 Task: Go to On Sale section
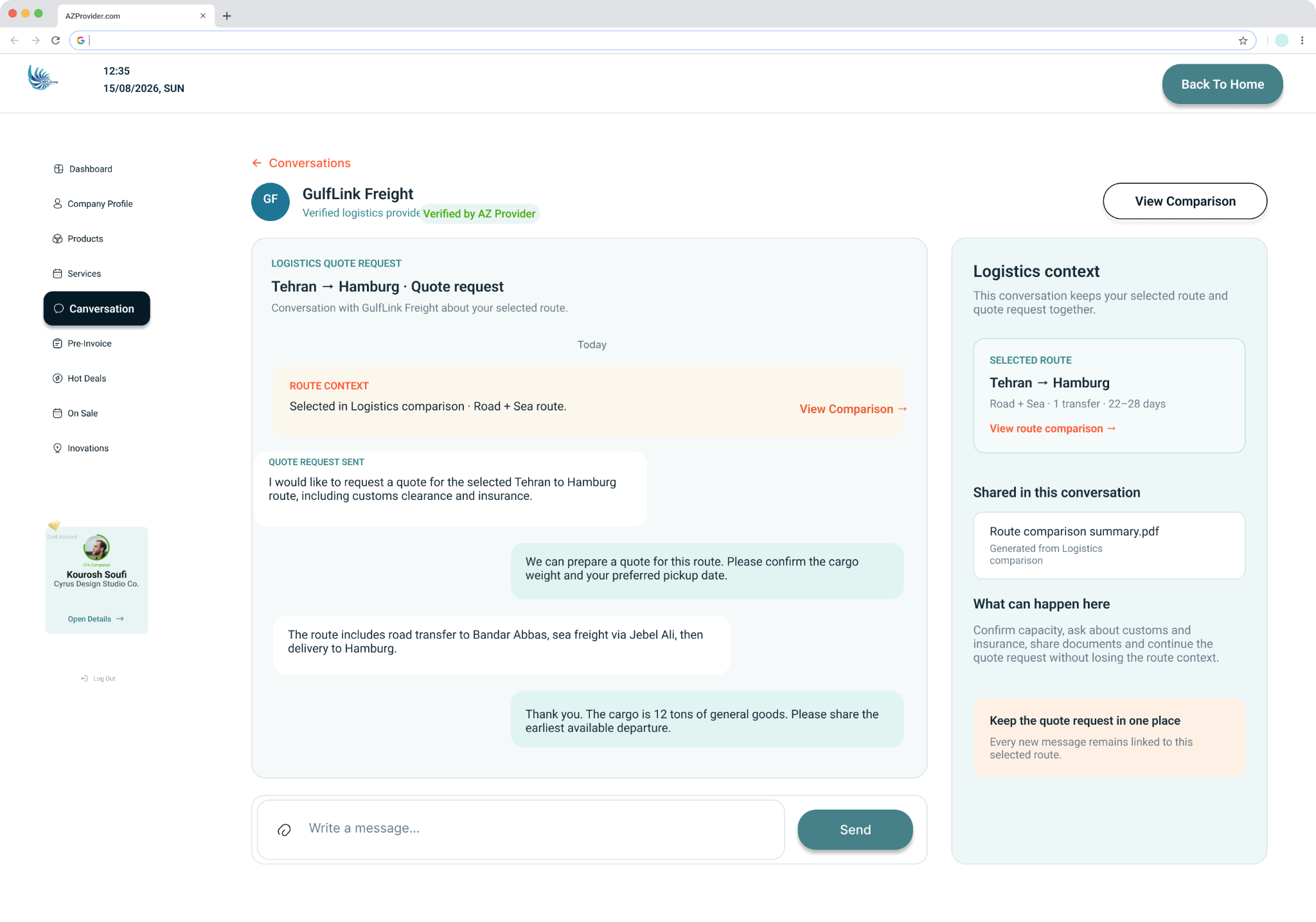[75, 413]
